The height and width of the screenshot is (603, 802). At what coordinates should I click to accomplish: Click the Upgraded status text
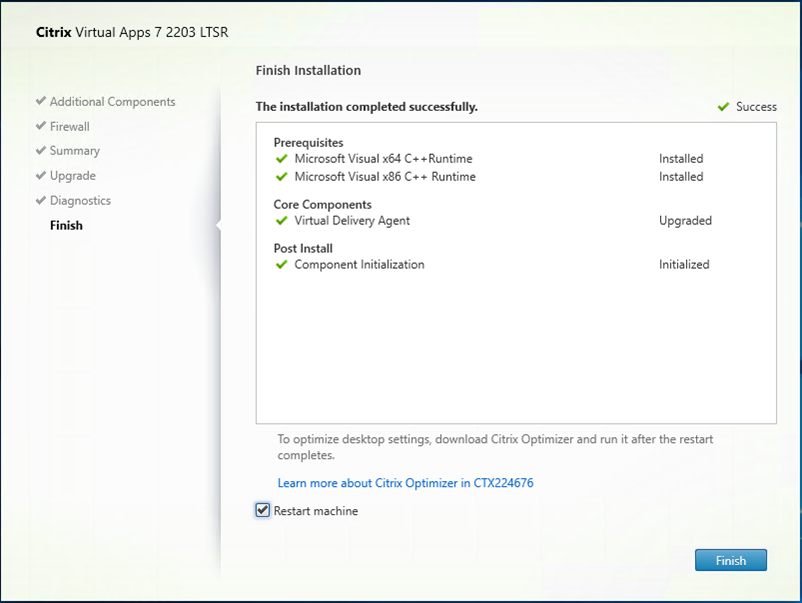(x=685, y=221)
